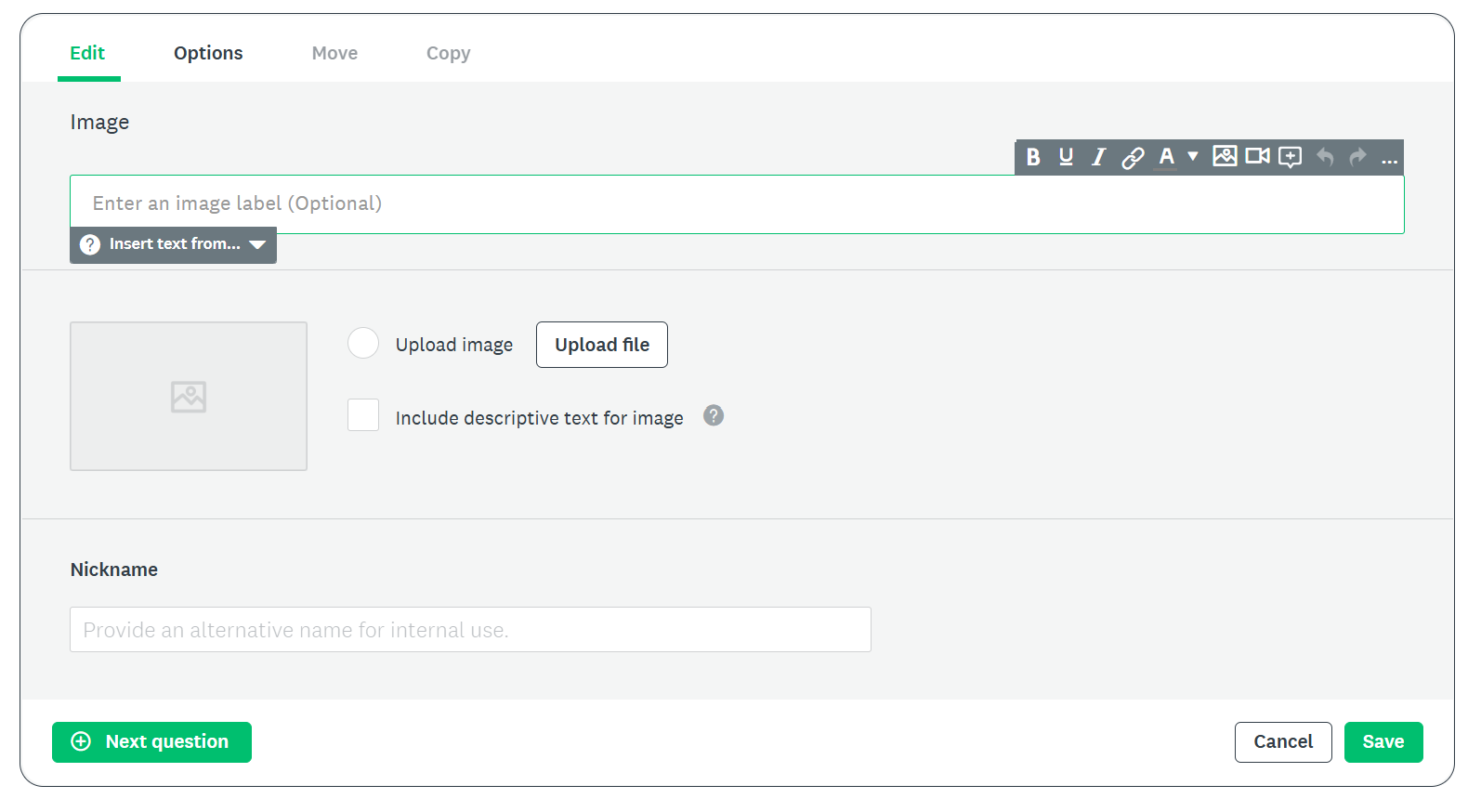Switch to the Options tab
The height and width of the screenshot is (812, 1468).
click(x=208, y=53)
